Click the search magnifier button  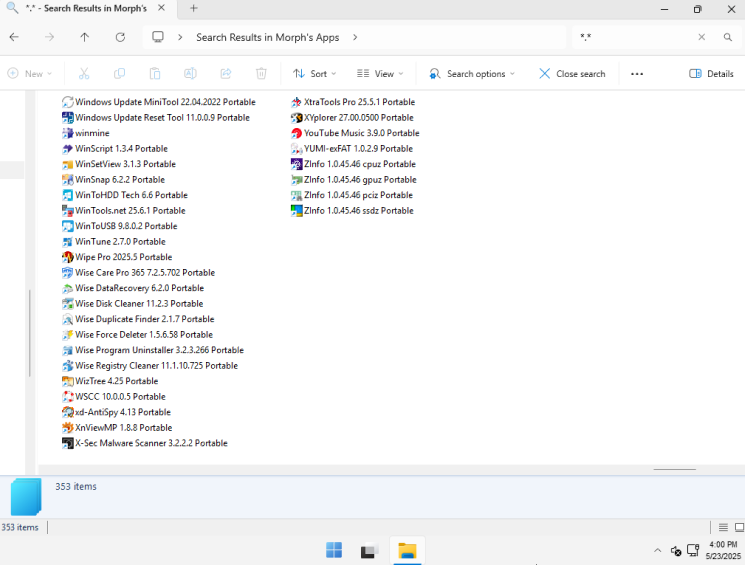coord(727,37)
